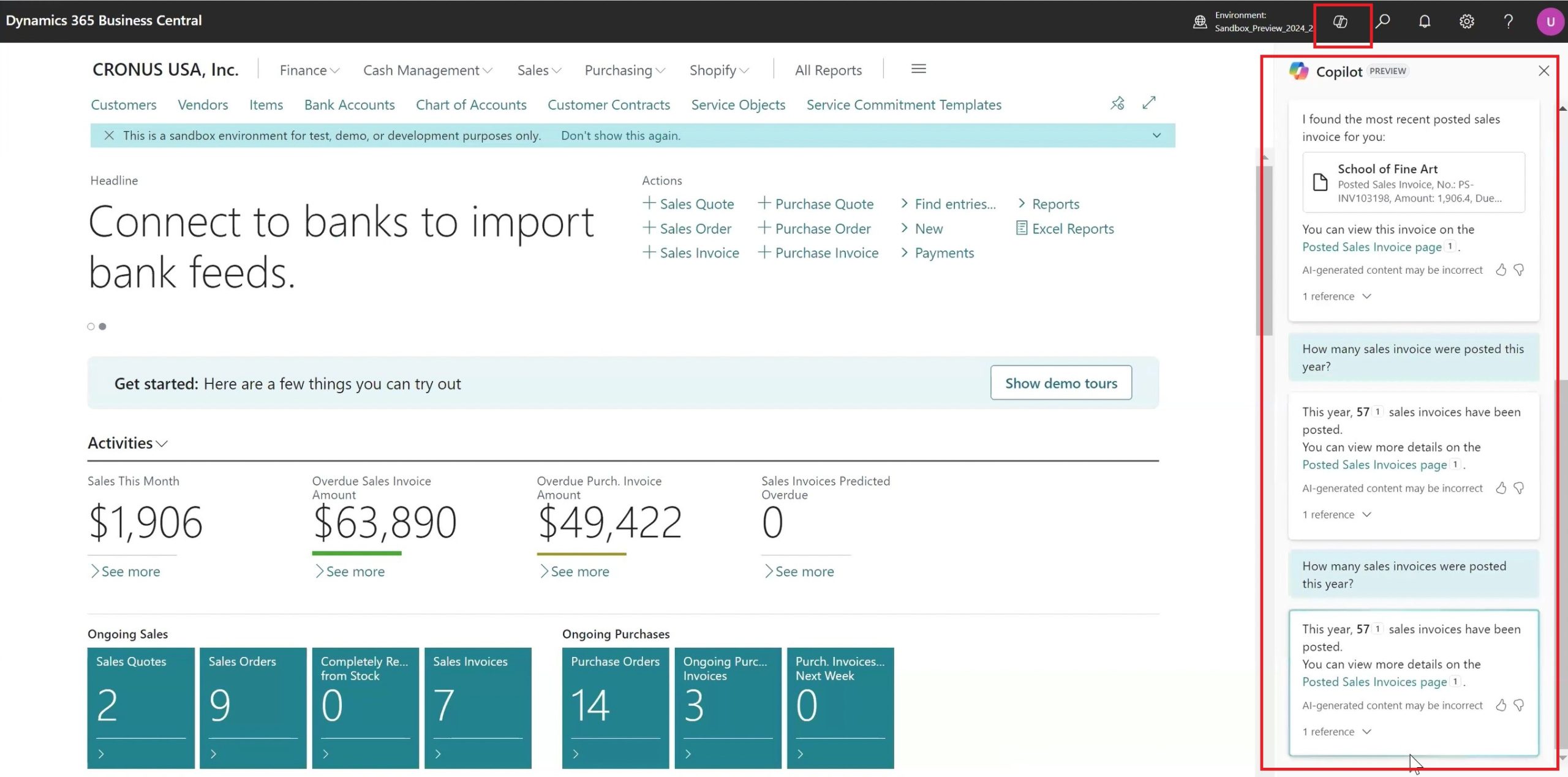This screenshot has width=1568, height=777.
Task: Open All Reports menu item
Action: [828, 70]
